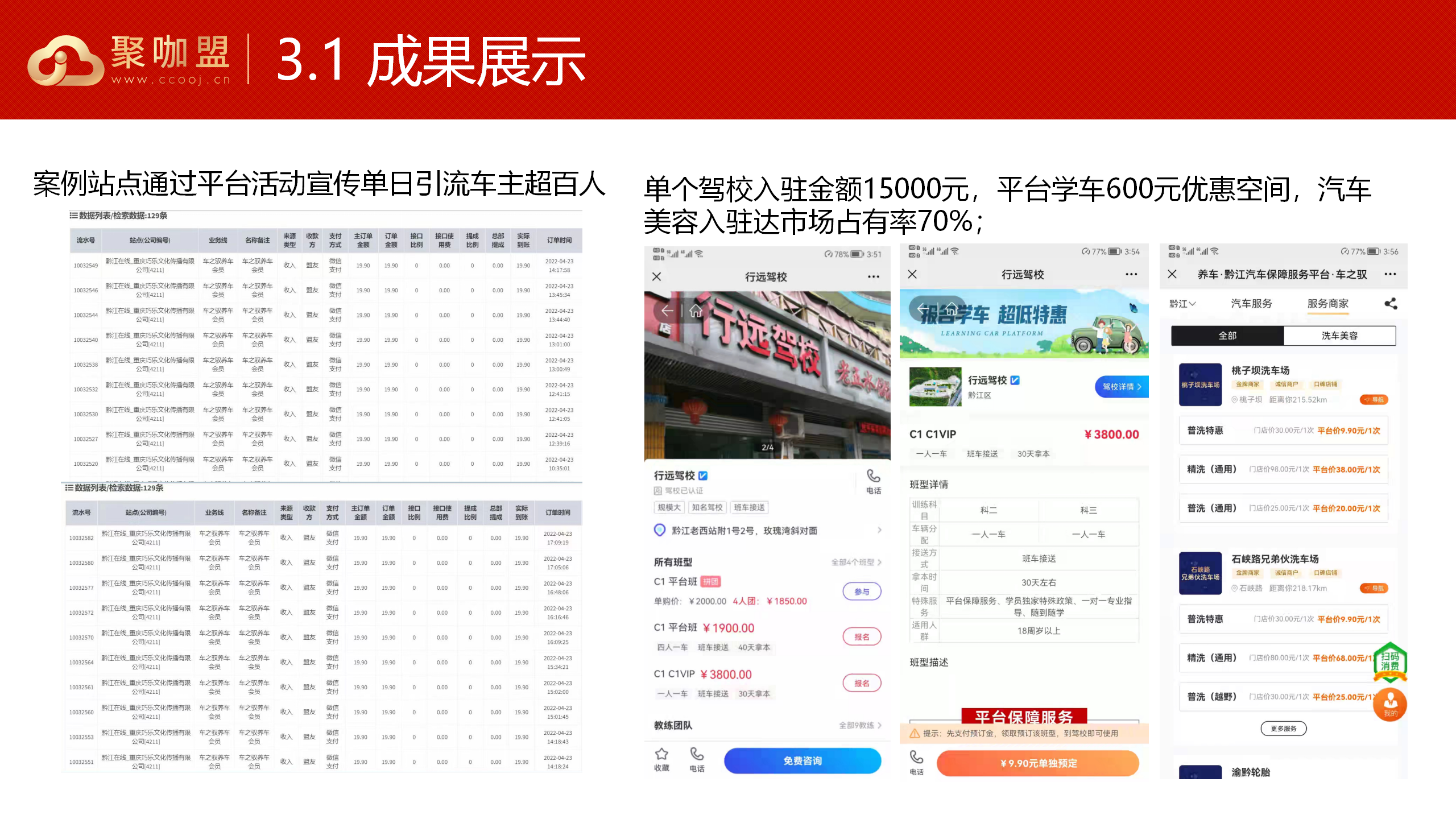Screen dimensions: 1456x819
Task: Switch to the 汽车服务 tab
Action: 1251,304
